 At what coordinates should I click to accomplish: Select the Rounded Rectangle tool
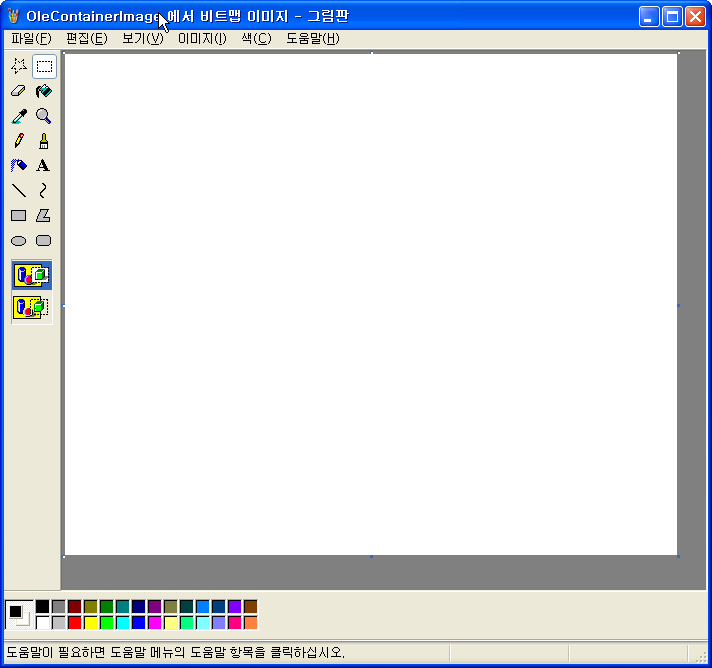point(44,241)
